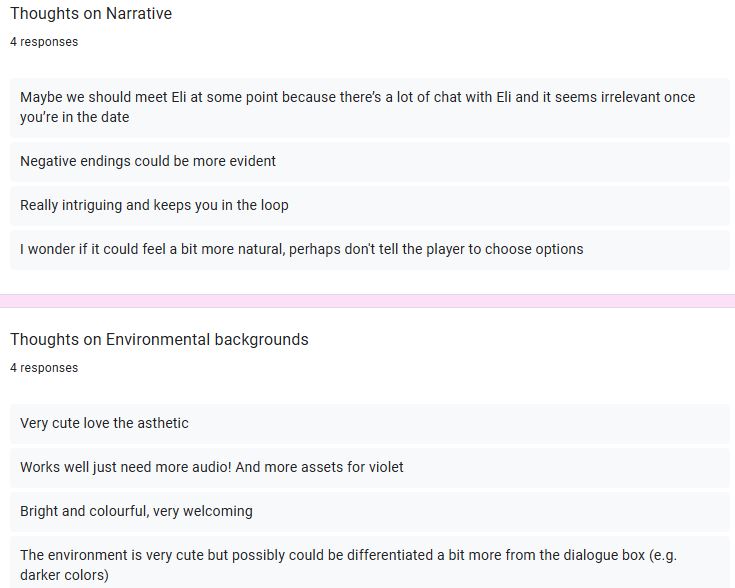Click the '4 responses' count under Narrative
This screenshot has width=735, height=588.
44,42
